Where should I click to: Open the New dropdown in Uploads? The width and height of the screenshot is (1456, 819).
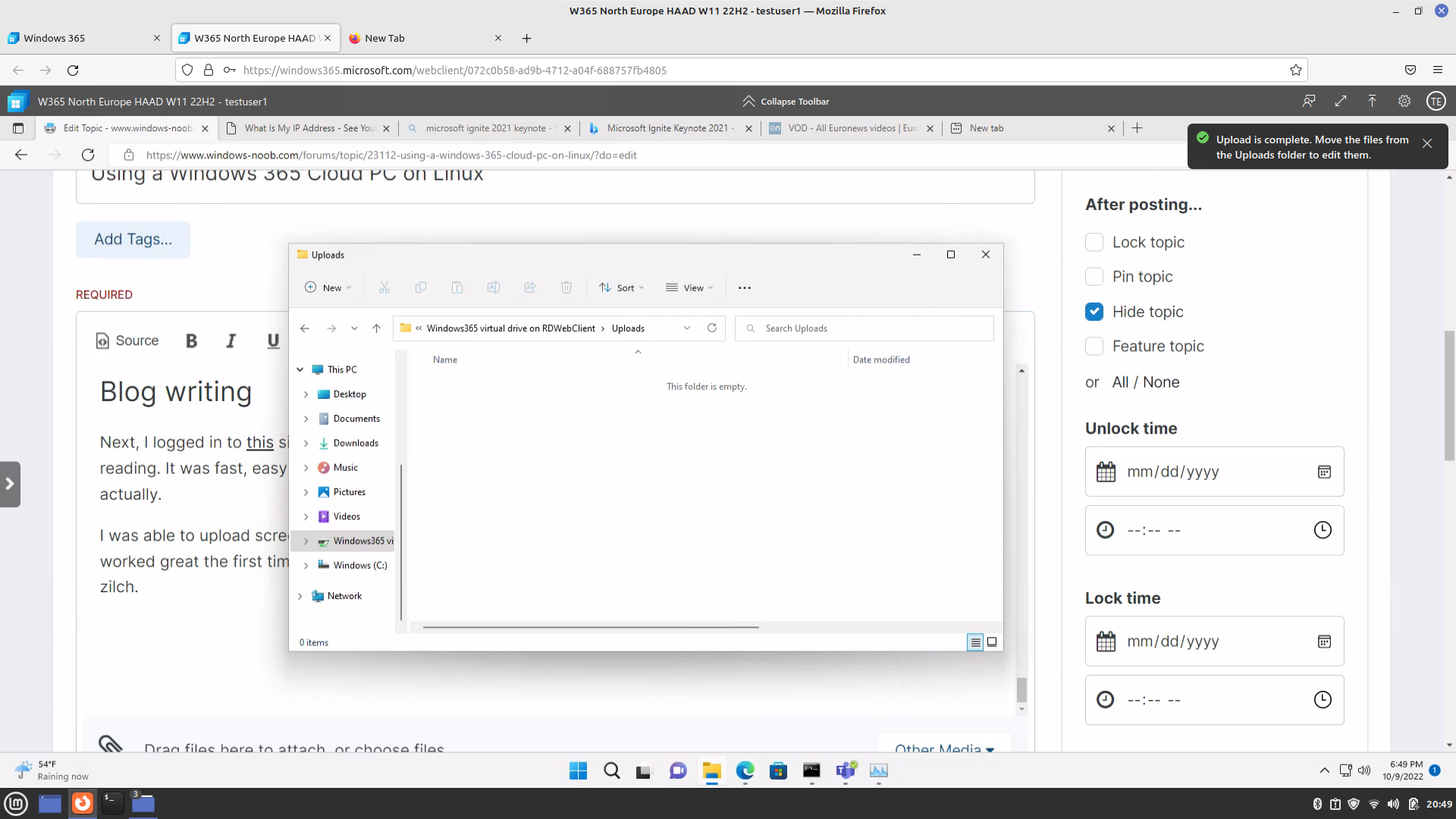click(328, 287)
